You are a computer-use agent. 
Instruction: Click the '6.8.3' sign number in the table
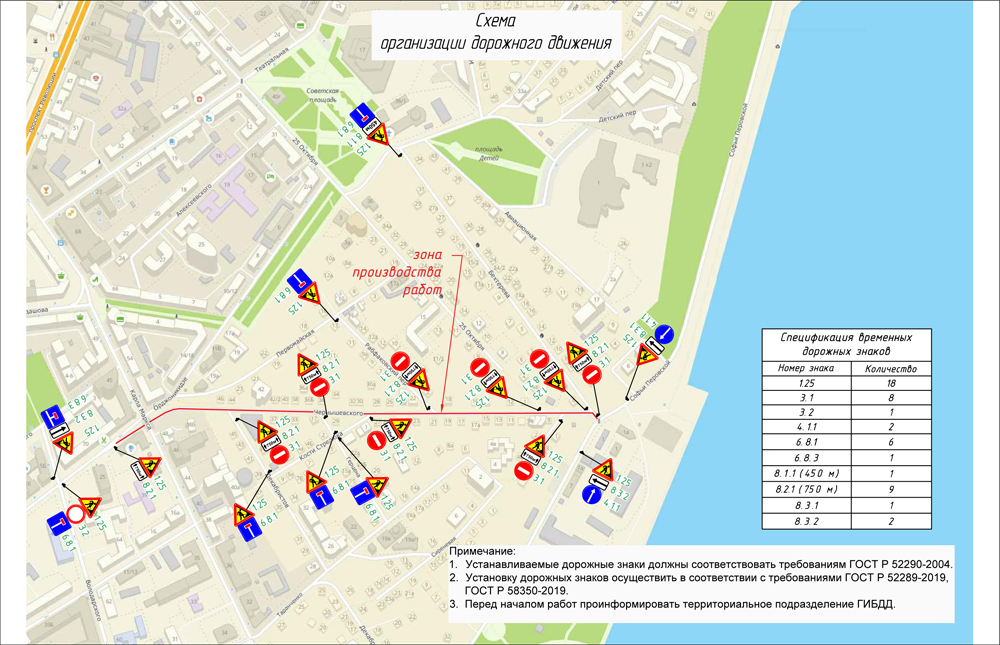click(x=802, y=459)
